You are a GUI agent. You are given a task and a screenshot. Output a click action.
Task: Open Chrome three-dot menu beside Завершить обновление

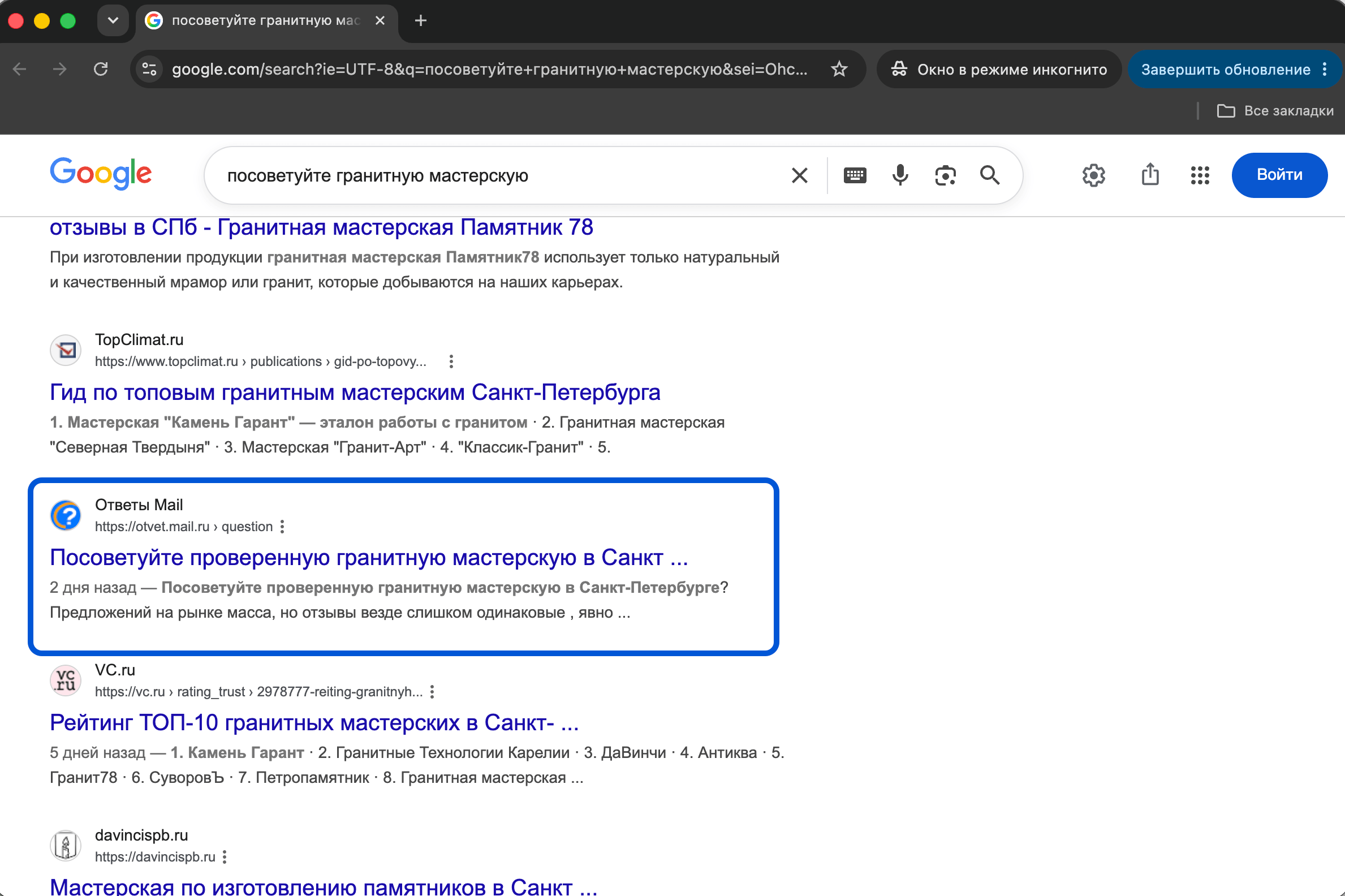[x=1325, y=69]
